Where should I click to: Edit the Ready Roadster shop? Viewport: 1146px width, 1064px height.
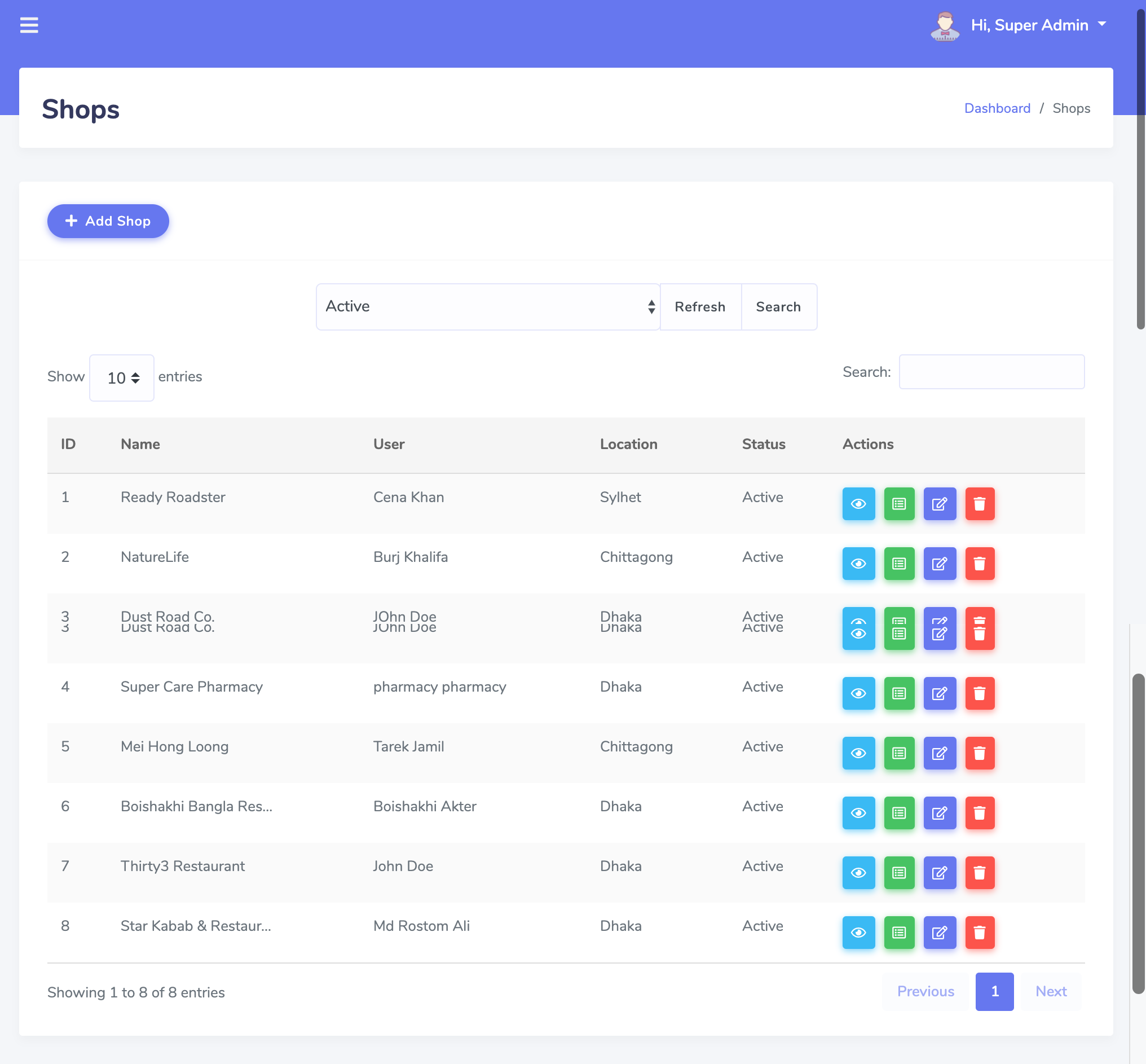[x=940, y=504]
